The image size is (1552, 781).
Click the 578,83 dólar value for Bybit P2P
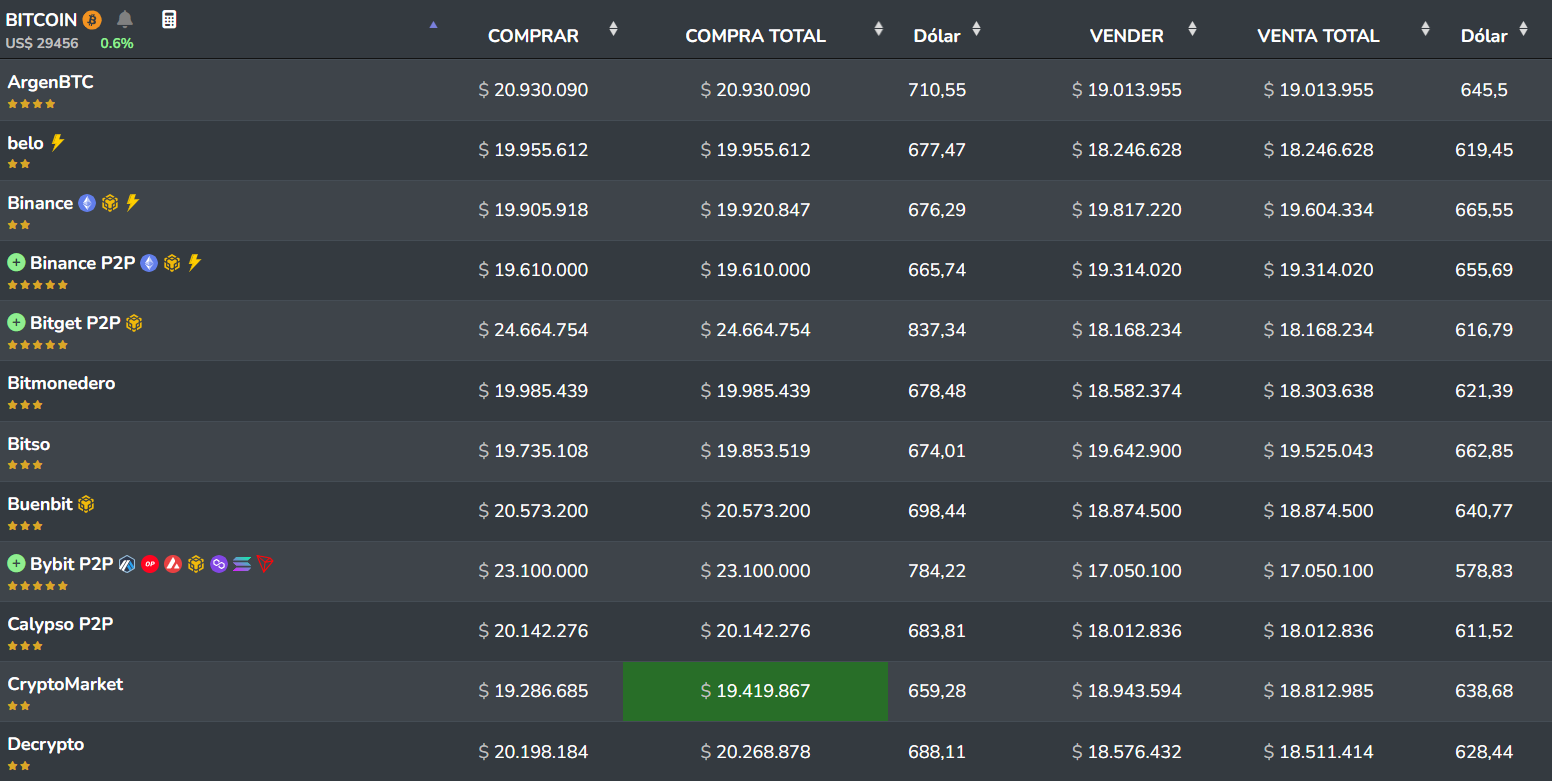point(1484,571)
